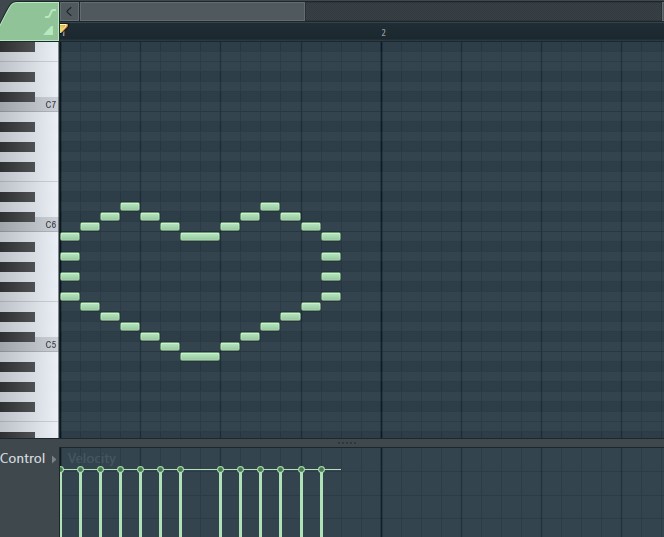Screen dimensions: 664x537
Task: Select the Velocity event editor label
Action: point(92,459)
